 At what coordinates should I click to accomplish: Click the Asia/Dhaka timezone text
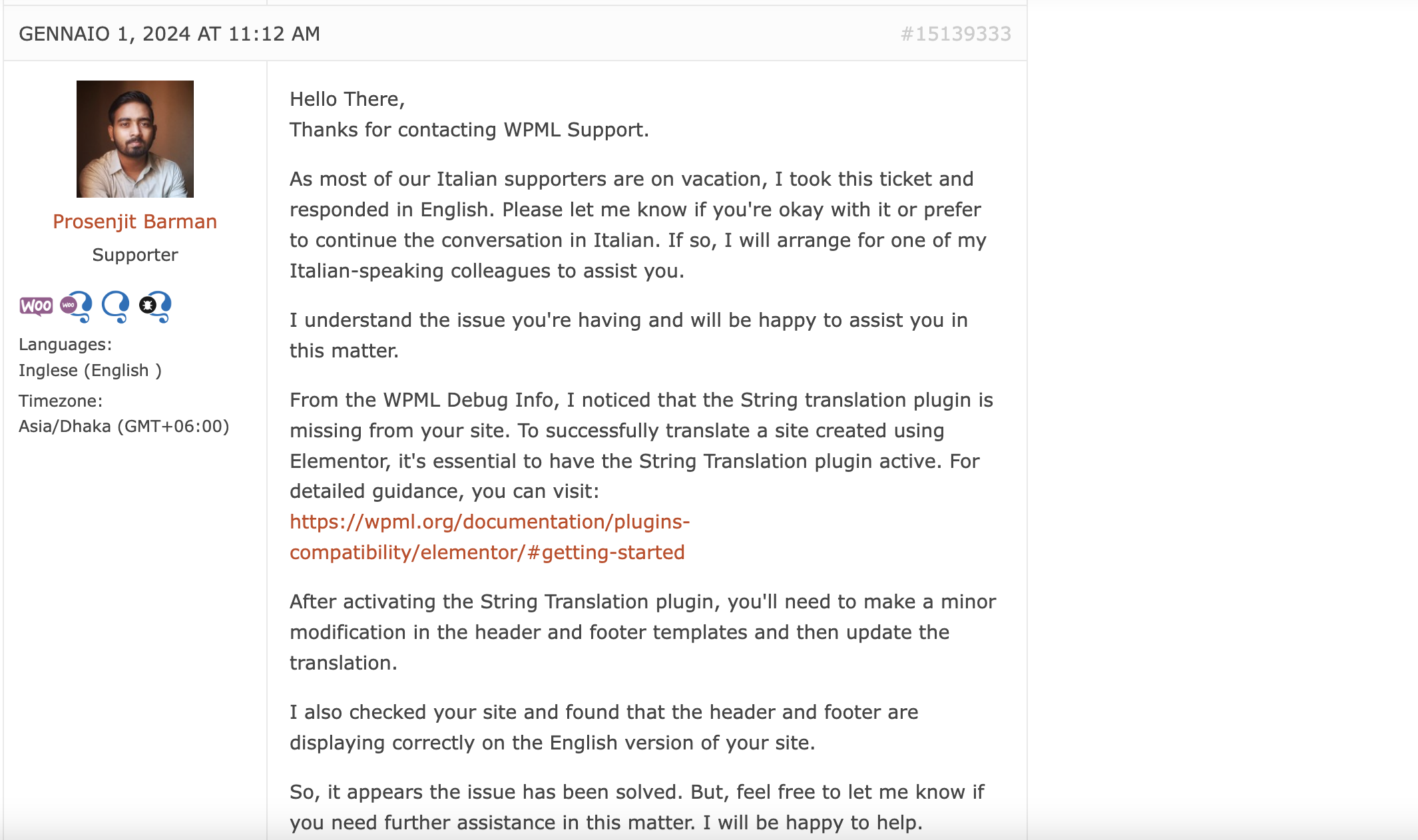click(124, 427)
